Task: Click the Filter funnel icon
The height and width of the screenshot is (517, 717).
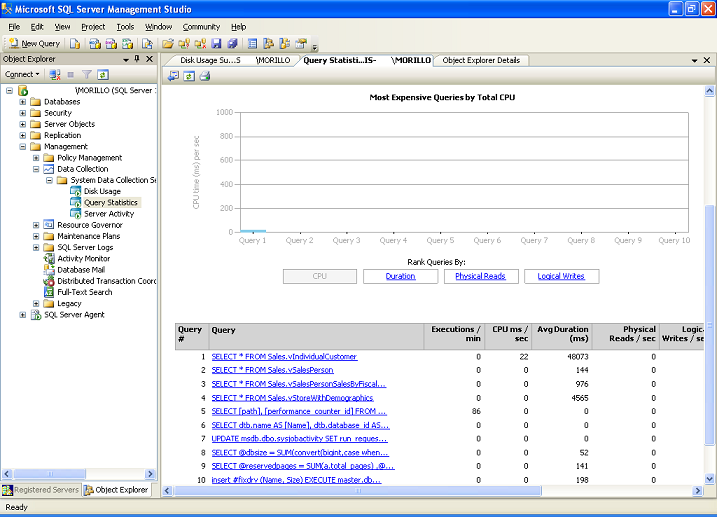Action: (x=86, y=75)
